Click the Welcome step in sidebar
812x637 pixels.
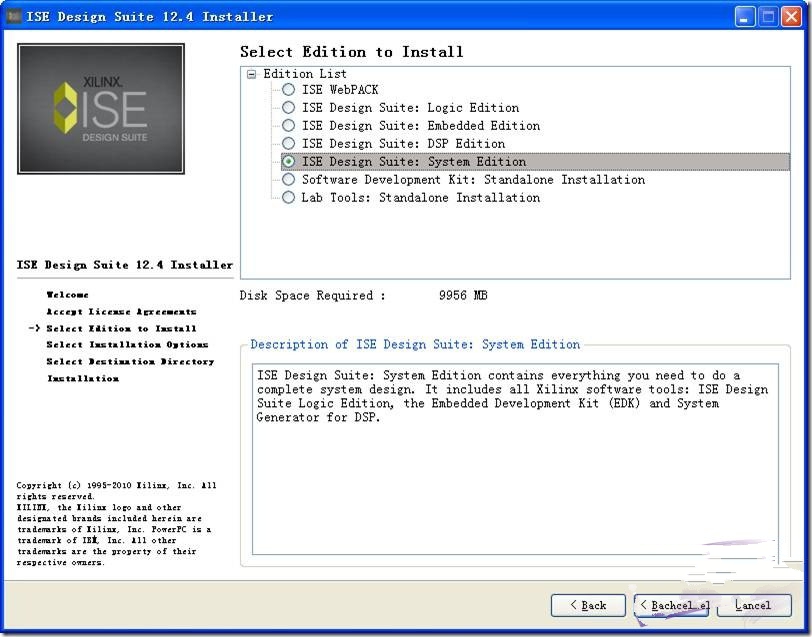pyautogui.click(x=67, y=295)
